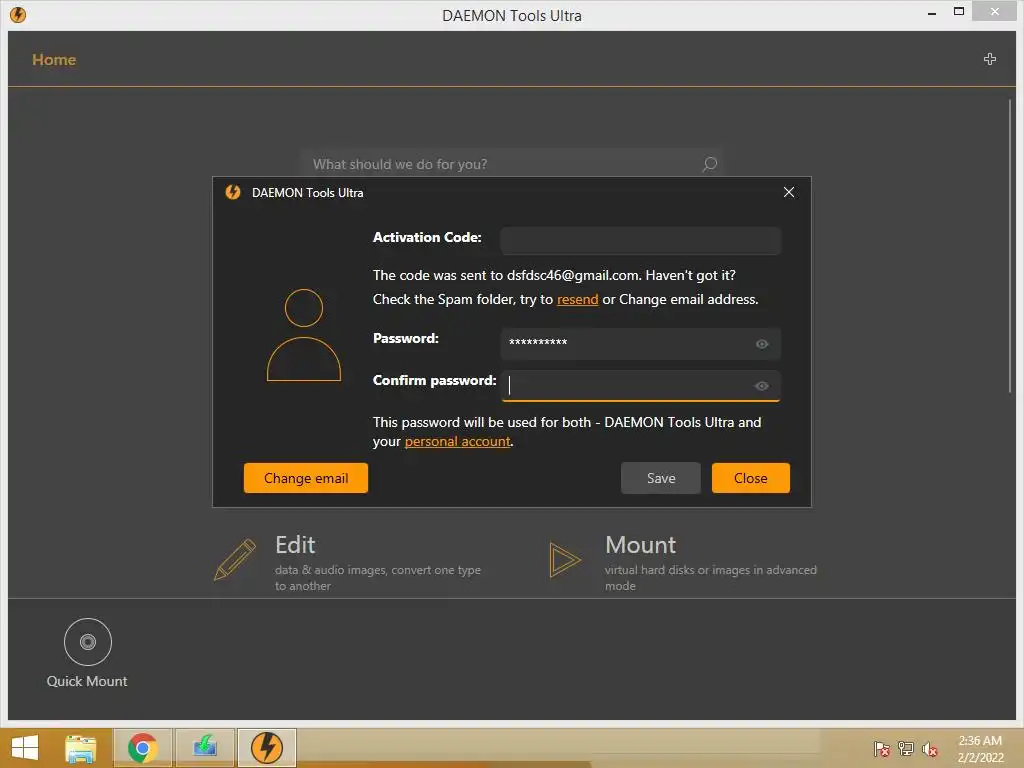The height and width of the screenshot is (768, 1024).
Task: Click the DAEMON Tools lightning logo in dialog title
Action: pyautogui.click(x=233, y=192)
